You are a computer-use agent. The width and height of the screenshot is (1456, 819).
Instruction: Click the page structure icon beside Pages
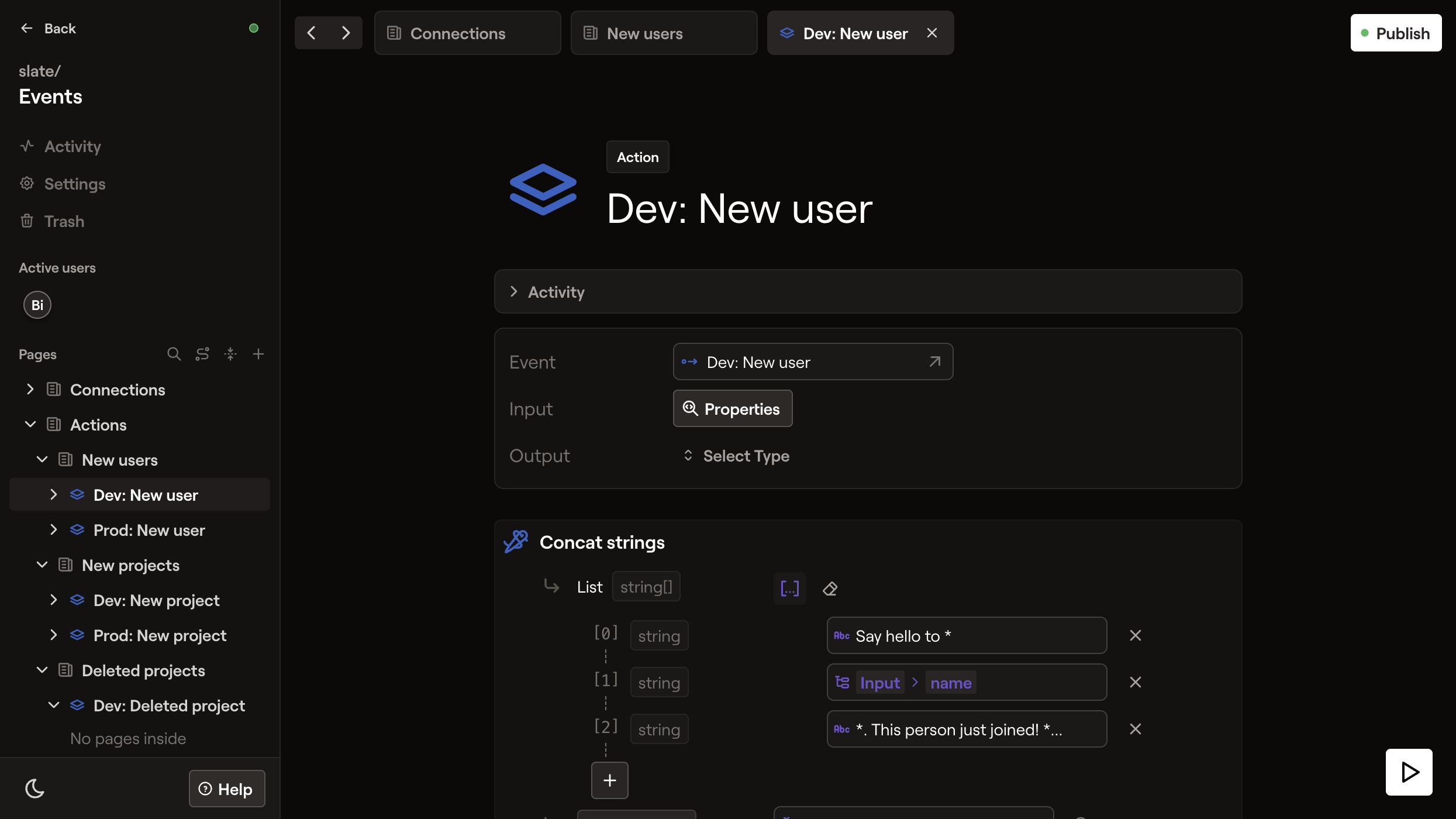(202, 354)
